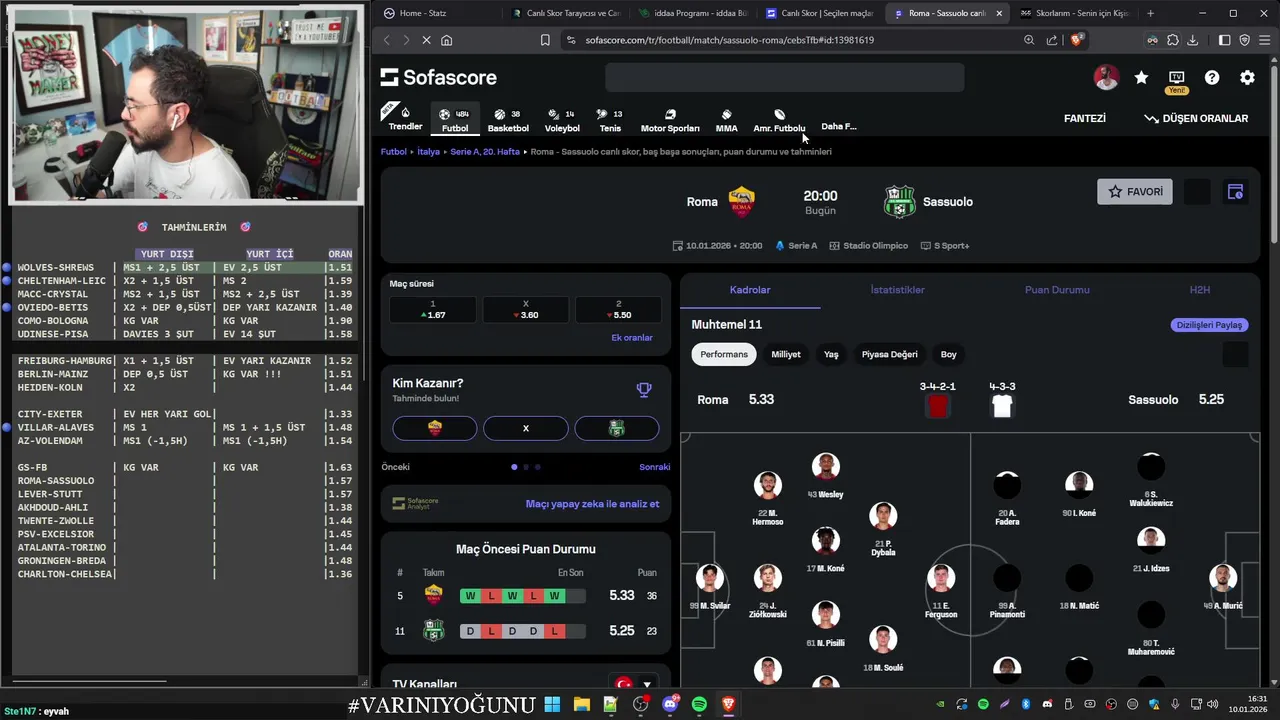Click the İtalya breadcrumb link
1280x720 pixels.
click(x=429, y=152)
